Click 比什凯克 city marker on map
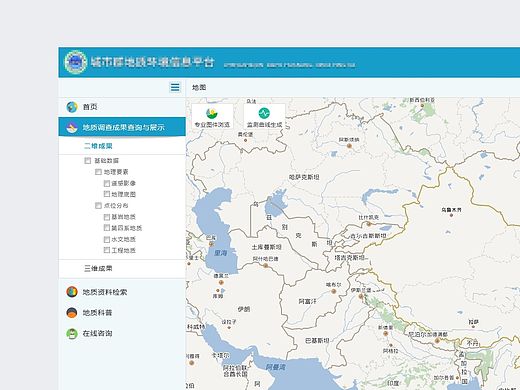The image size is (520, 390). tap(369, 224)
